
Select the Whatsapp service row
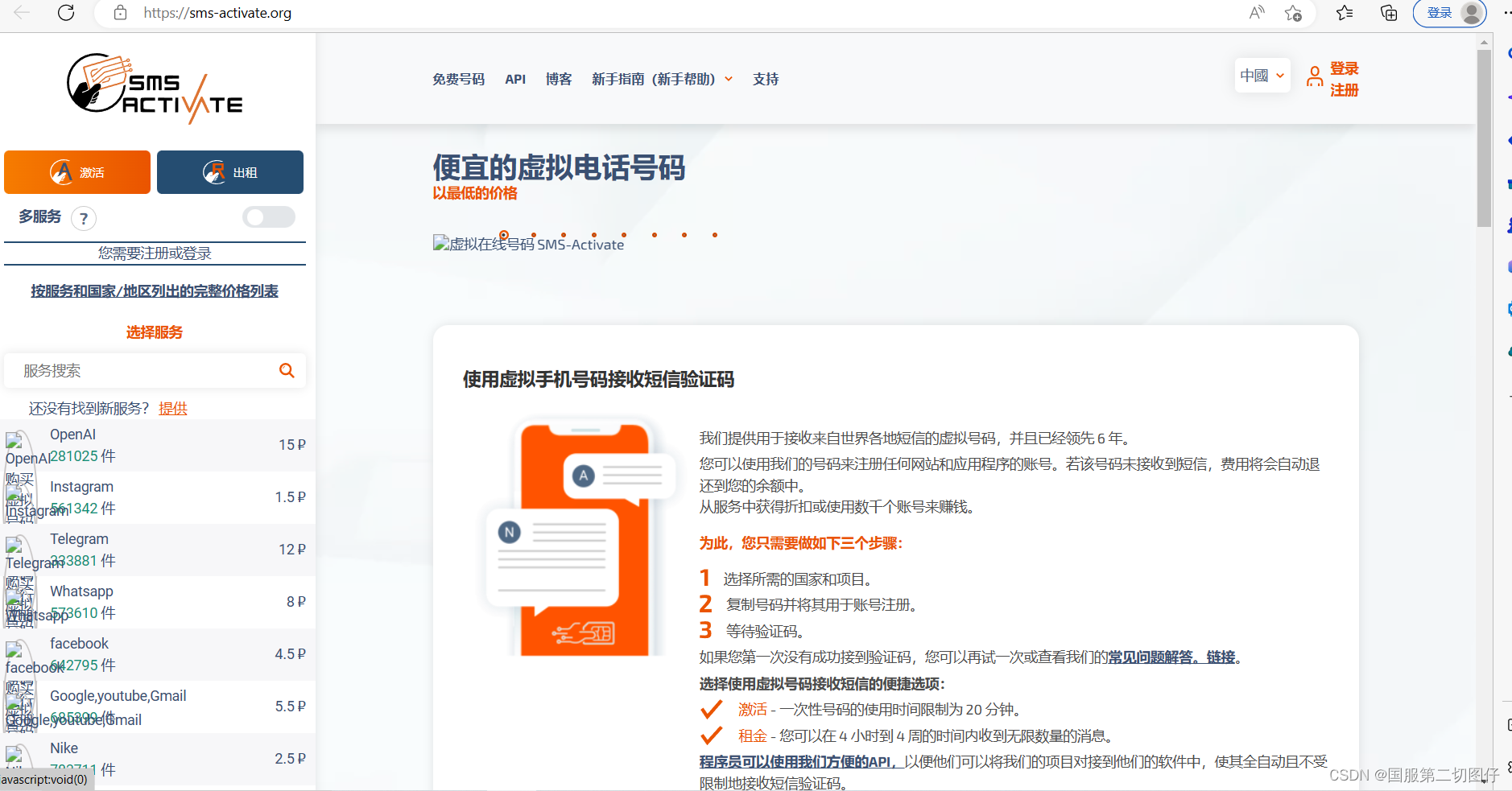click(x=158, y=602)
